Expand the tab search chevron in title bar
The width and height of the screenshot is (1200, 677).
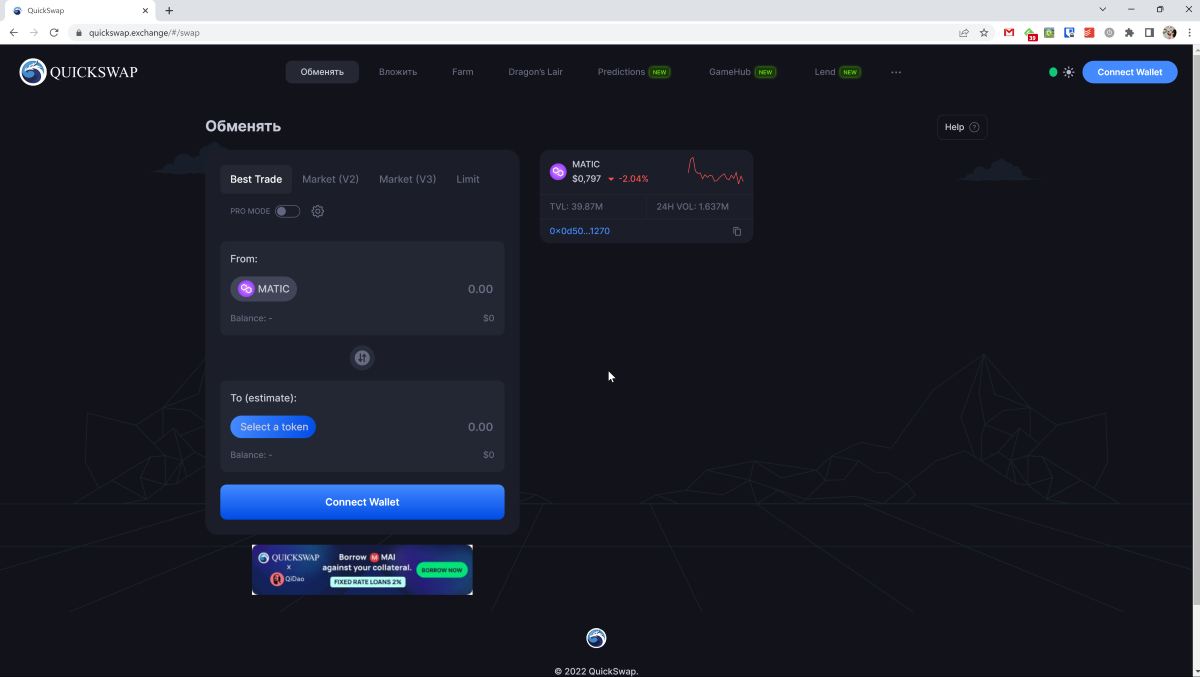coord(1103,9)
